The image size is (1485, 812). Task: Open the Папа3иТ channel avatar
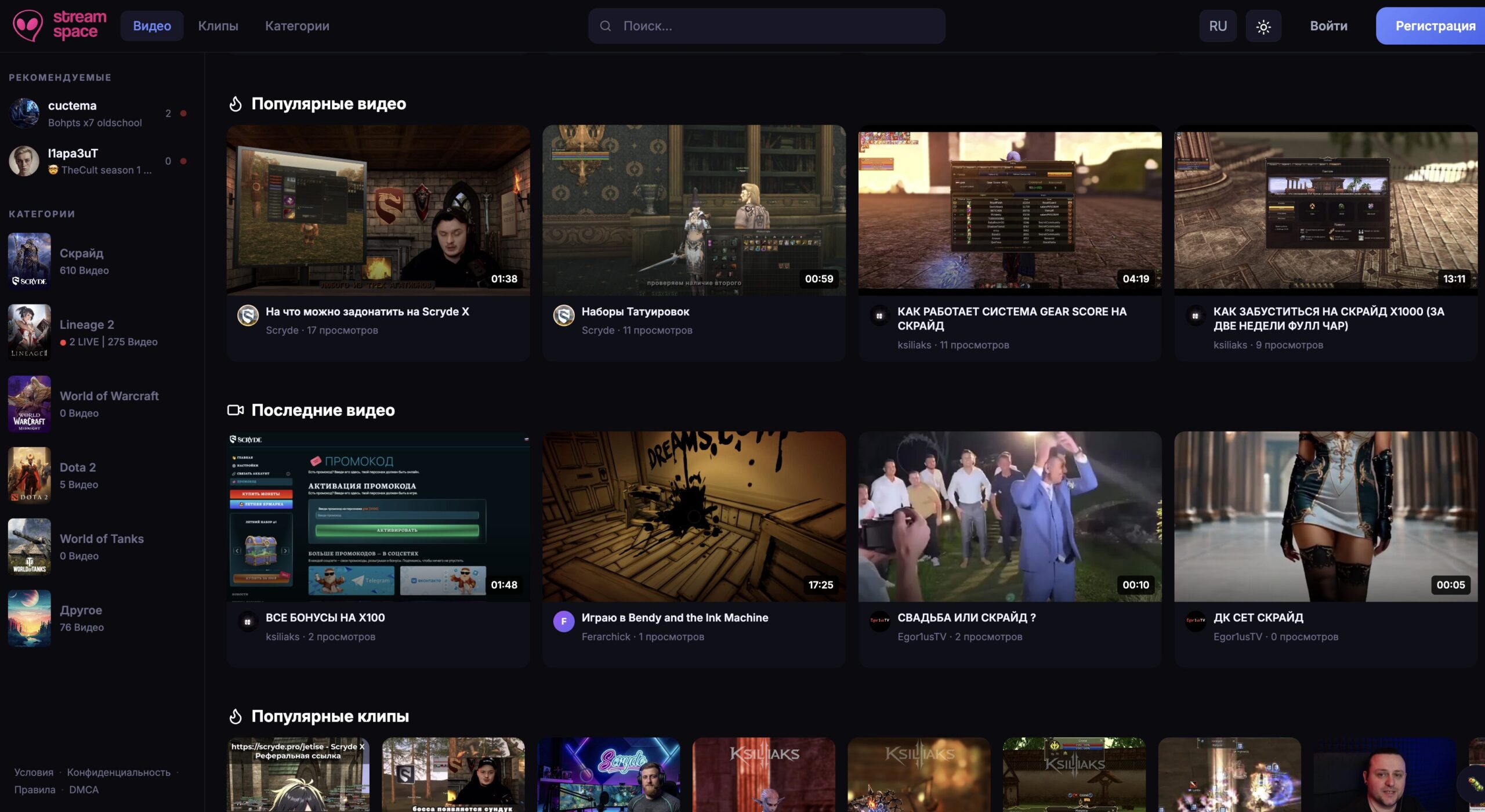tap(24, 161)
